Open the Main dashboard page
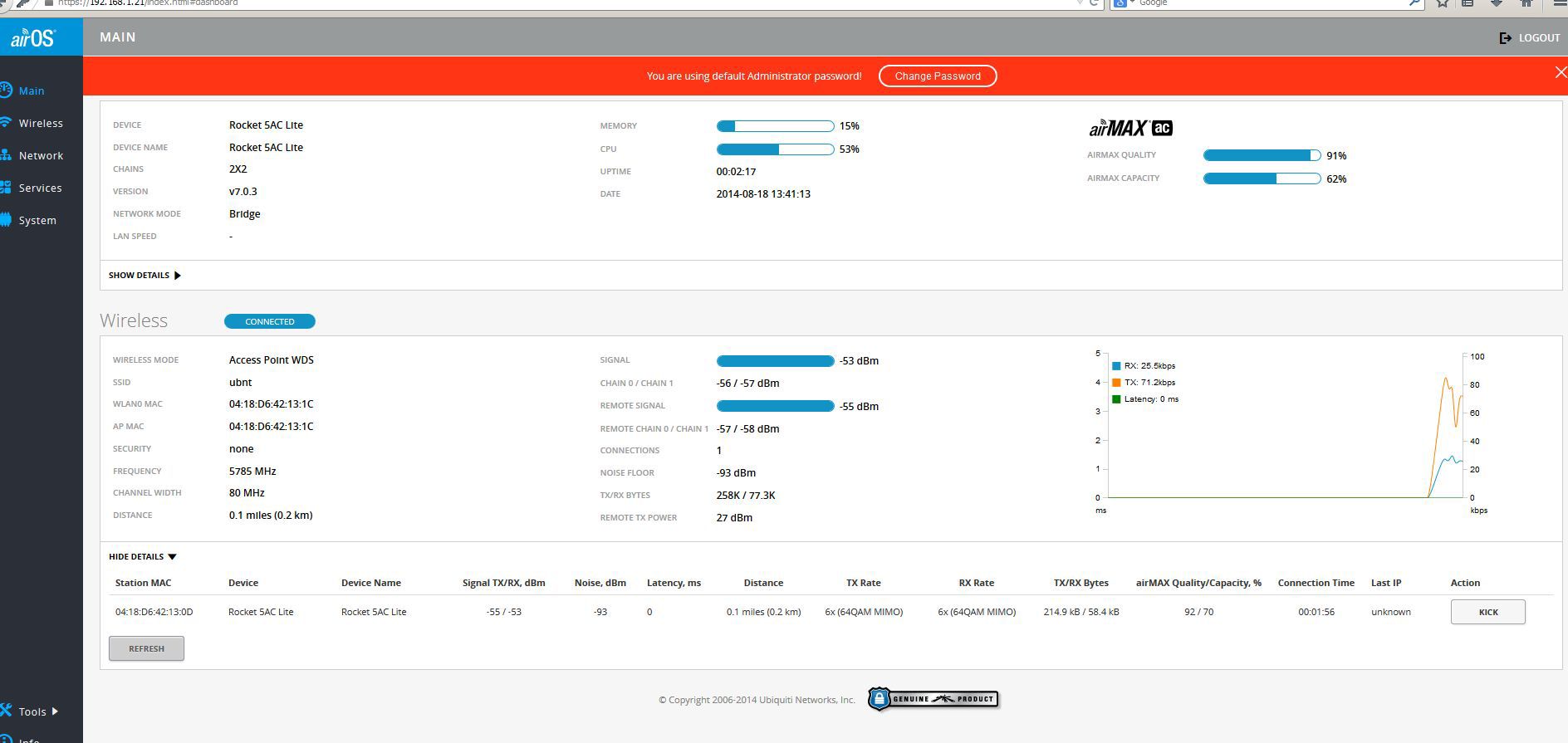This screenshot has height=743, width=1568. click(x=32, y=90)
